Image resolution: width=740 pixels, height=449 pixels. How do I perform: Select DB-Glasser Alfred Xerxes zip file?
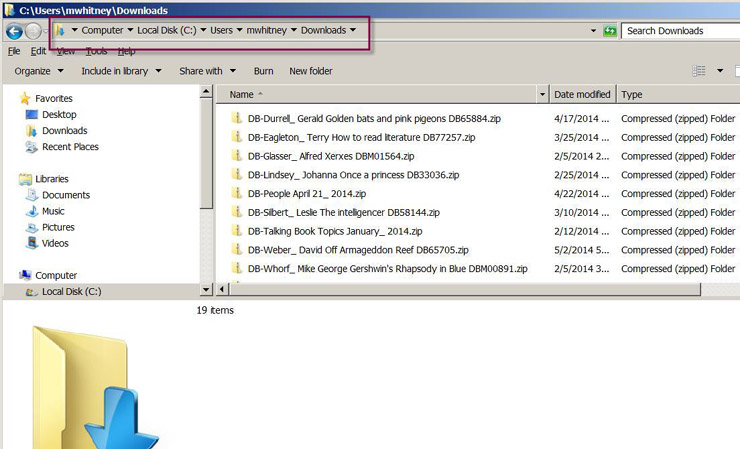point(330,156)
